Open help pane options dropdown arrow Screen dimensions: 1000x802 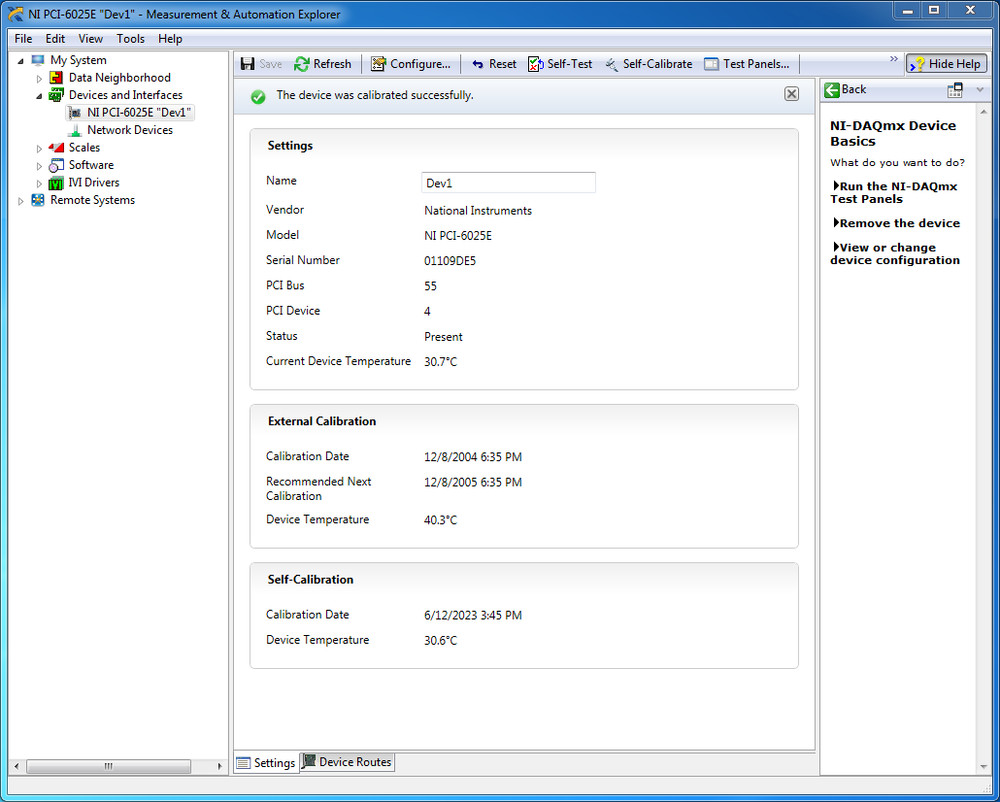coord(980,90)
